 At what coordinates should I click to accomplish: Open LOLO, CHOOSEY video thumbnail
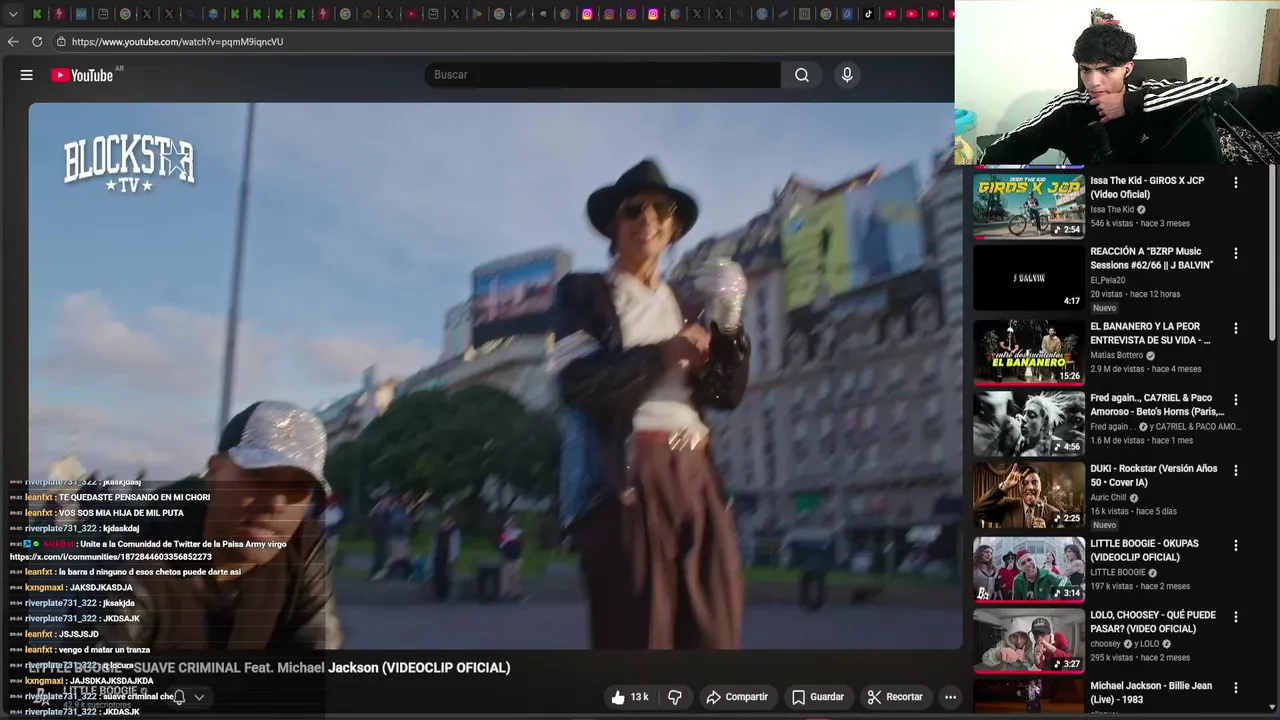point(1029,641)
